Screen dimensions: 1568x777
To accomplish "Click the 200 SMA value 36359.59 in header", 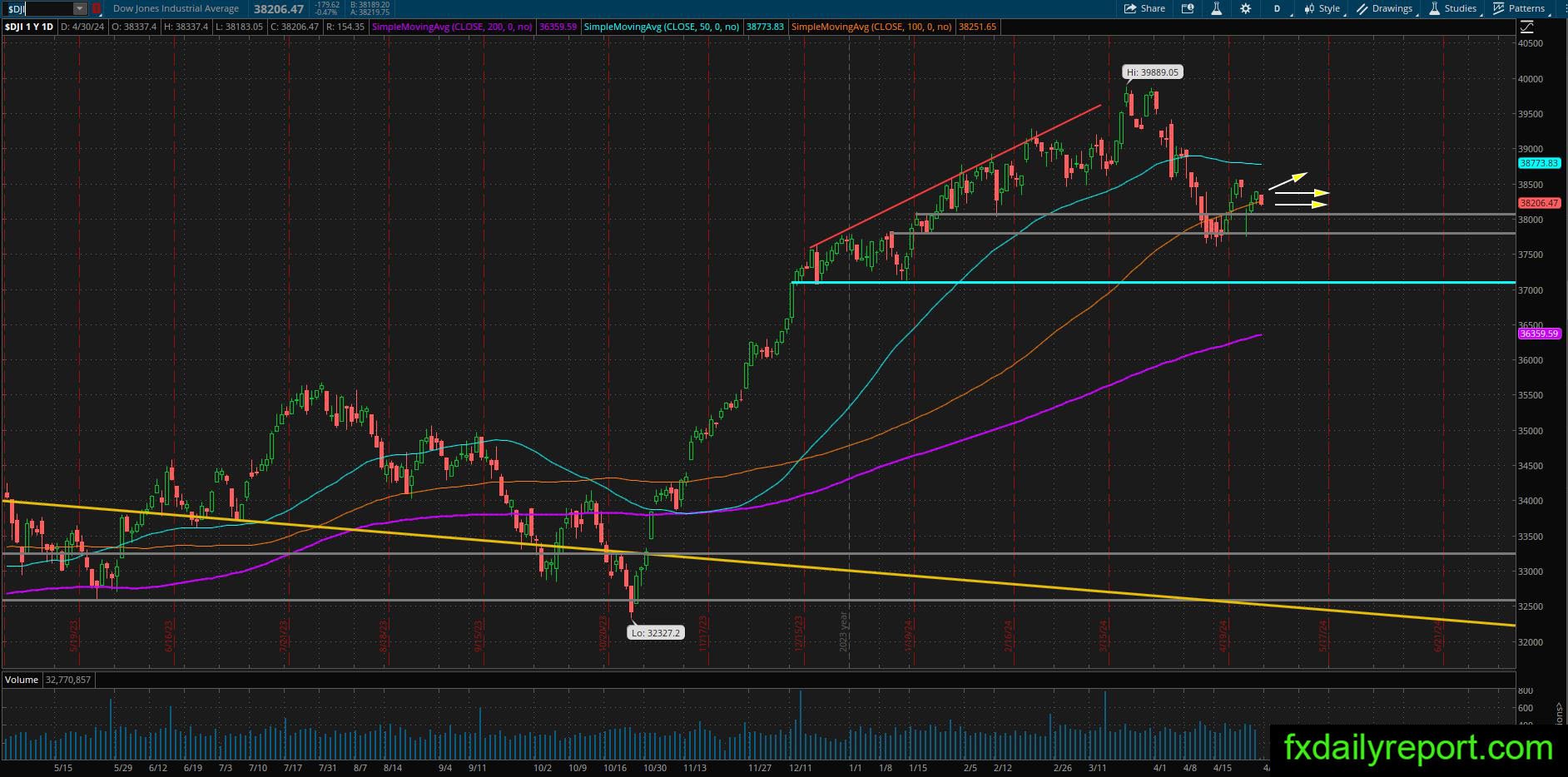I will (558, 27).
